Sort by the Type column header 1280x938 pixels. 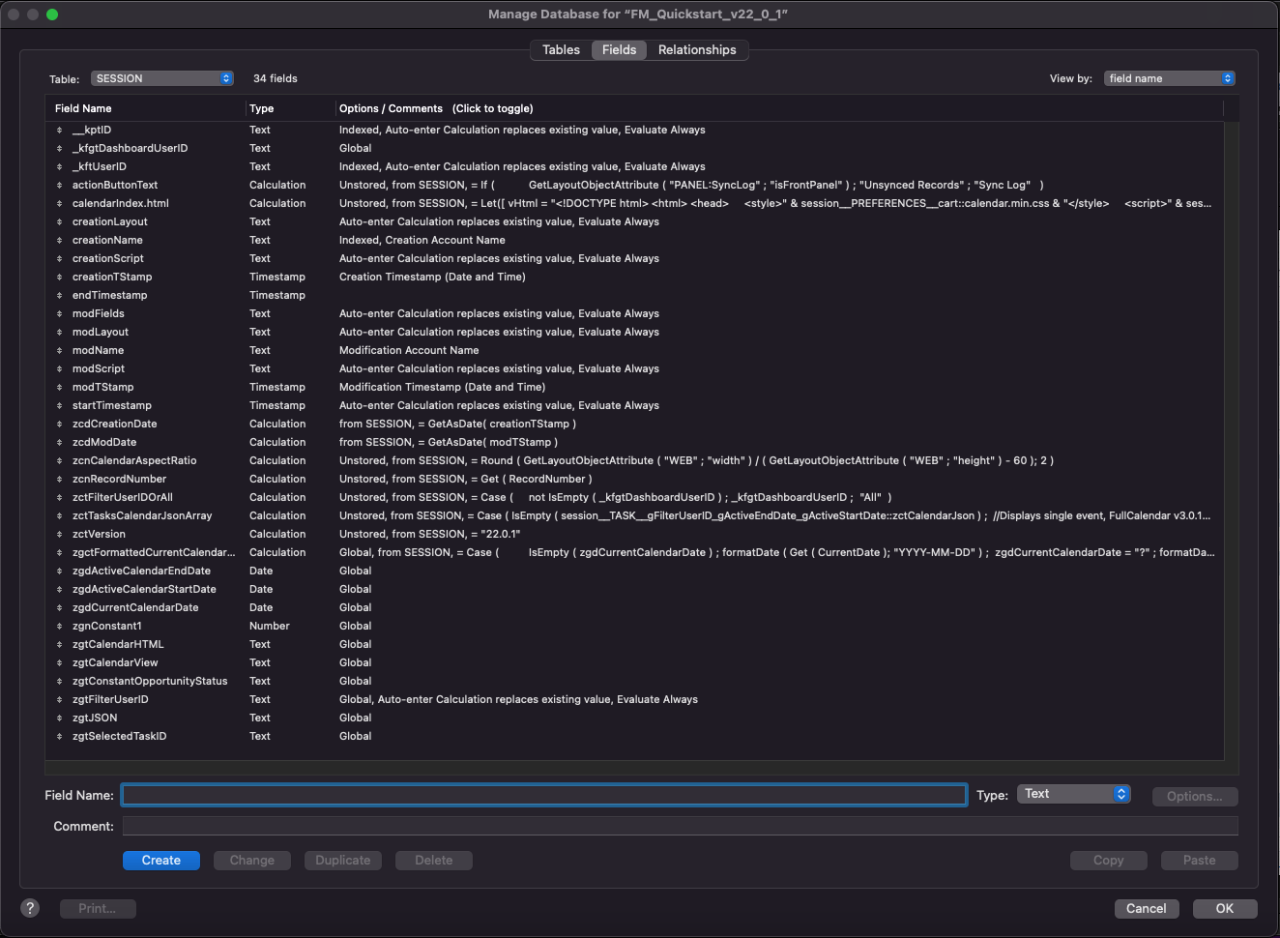coord(290,108)
